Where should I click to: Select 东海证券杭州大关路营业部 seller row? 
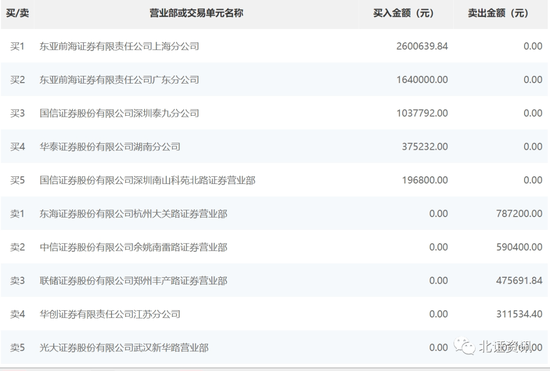274,214
